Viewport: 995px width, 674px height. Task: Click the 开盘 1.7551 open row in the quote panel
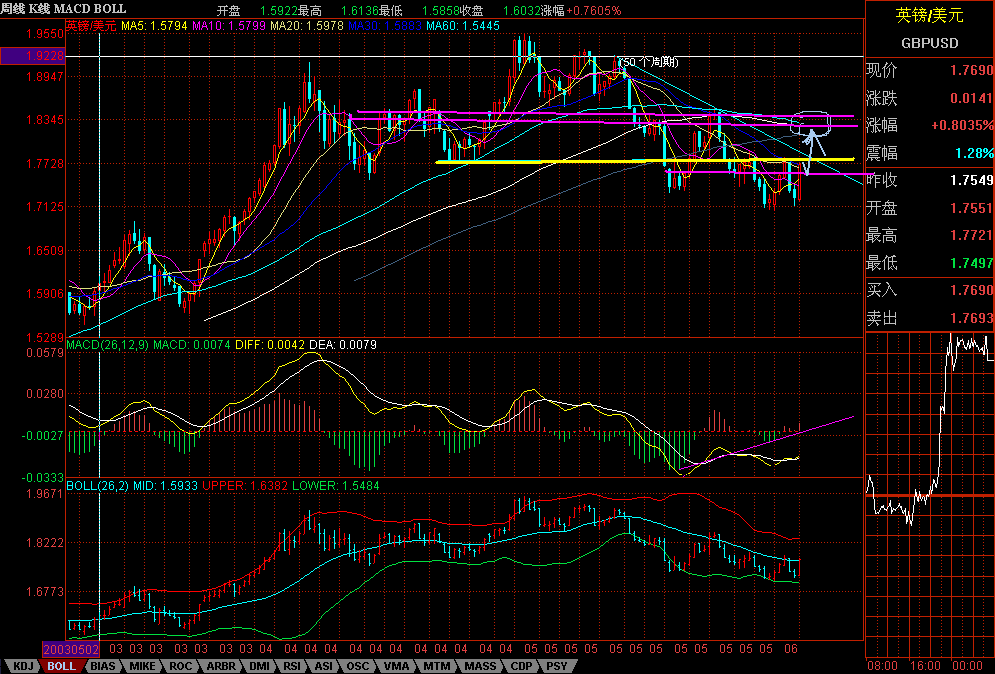[930, 208]
